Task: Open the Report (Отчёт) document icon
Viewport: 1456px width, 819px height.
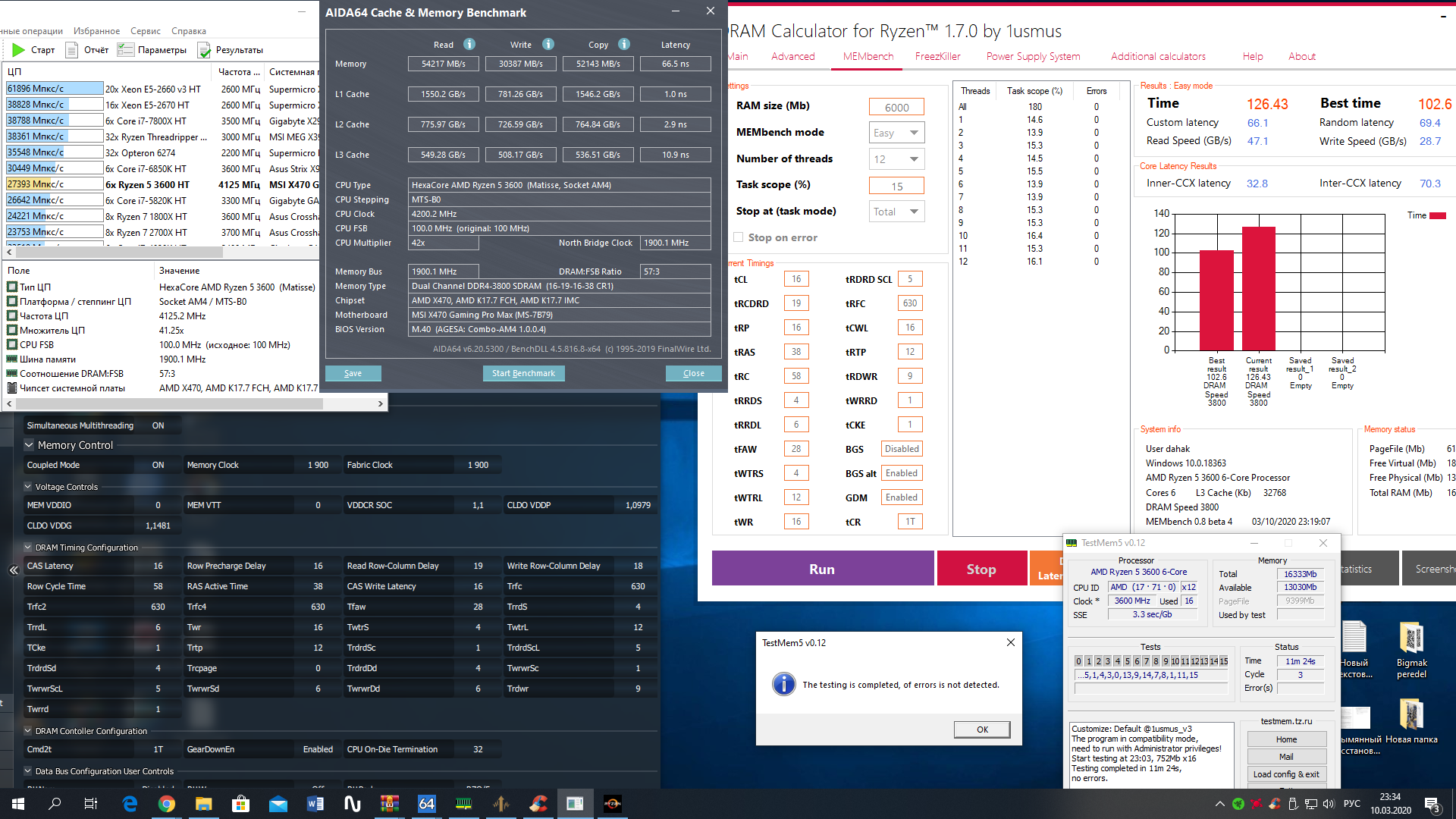Action: pyautogui.click(x=72, y=50)
